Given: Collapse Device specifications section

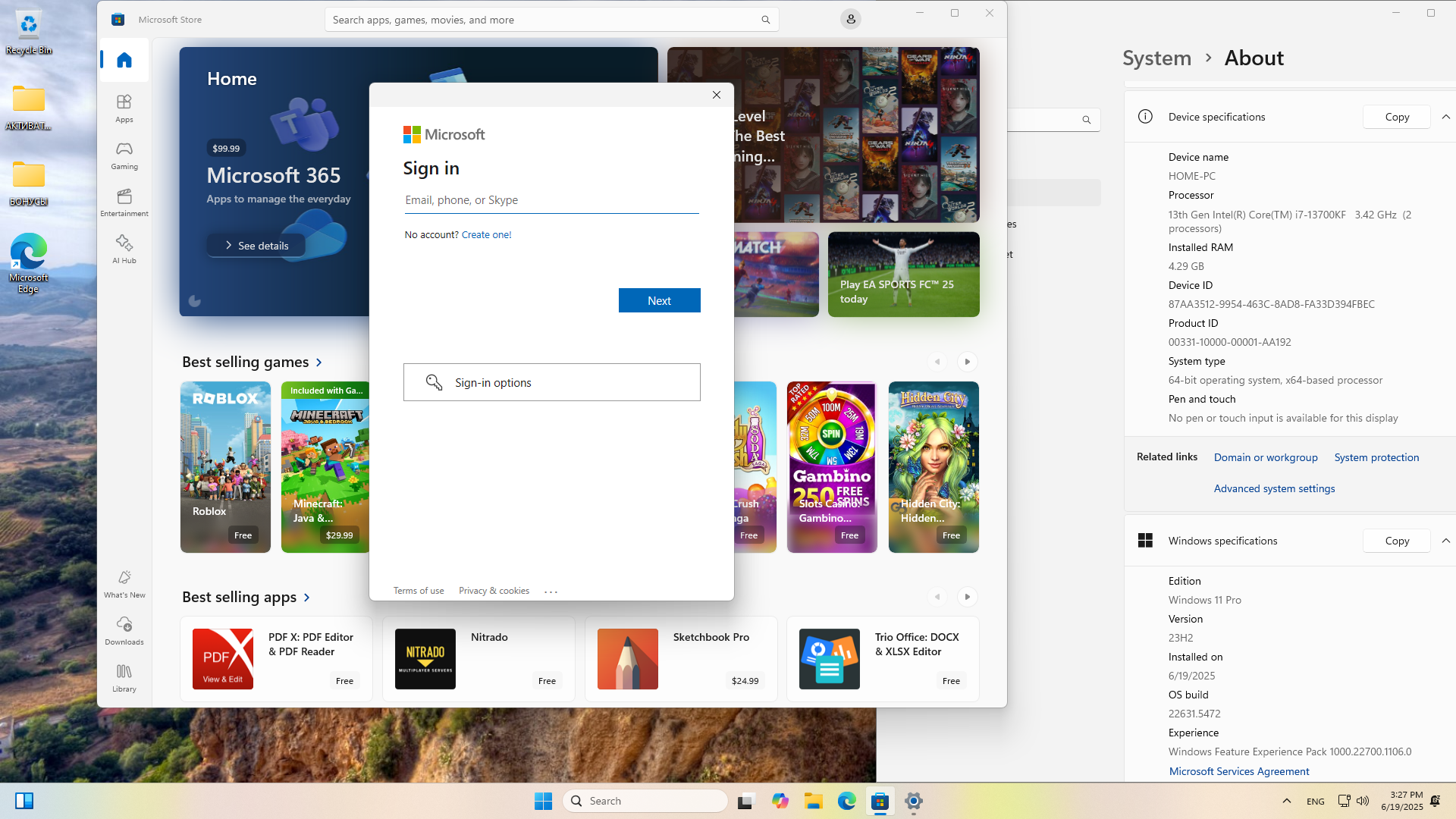Looking at the screenshot, I should click(1445, 117).
